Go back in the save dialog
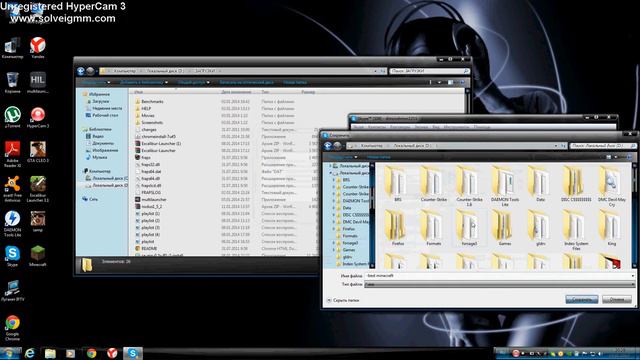640x360 pixels. point(328,146)
